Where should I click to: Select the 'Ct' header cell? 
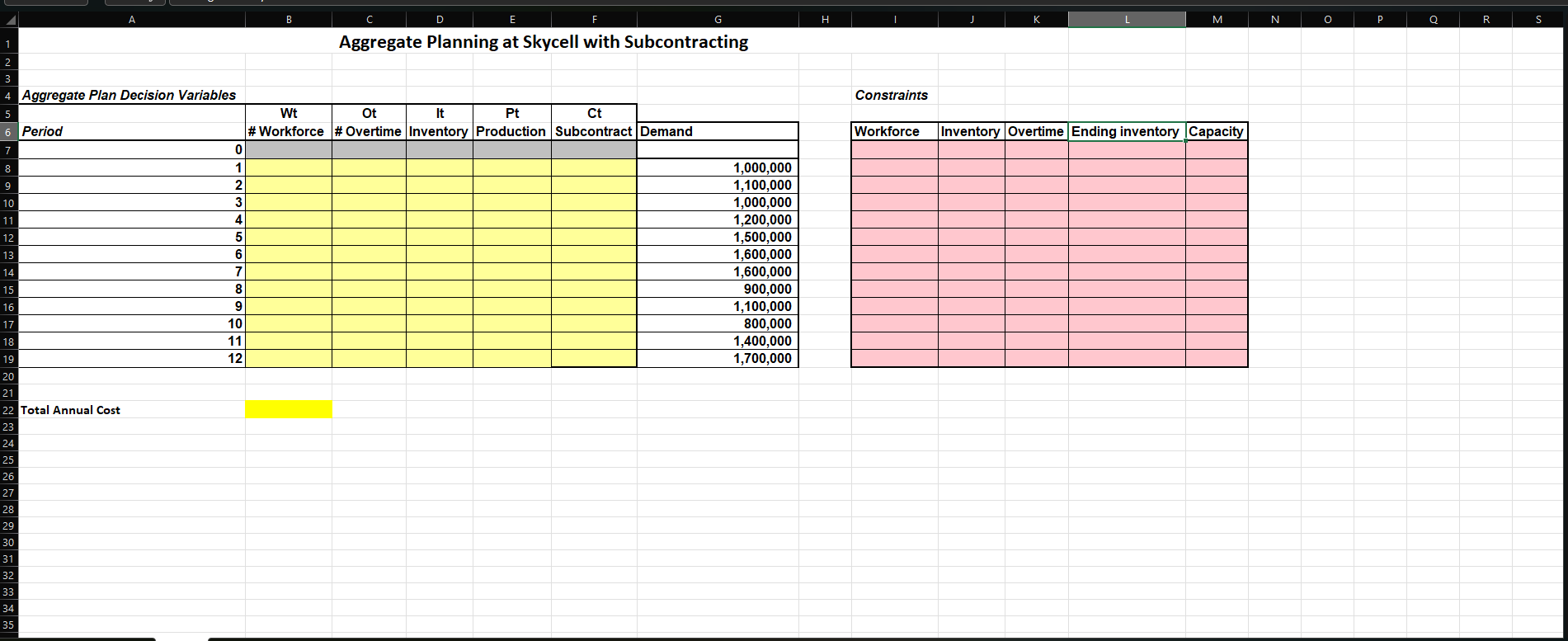pyautogui.click(x=594, y=113)
